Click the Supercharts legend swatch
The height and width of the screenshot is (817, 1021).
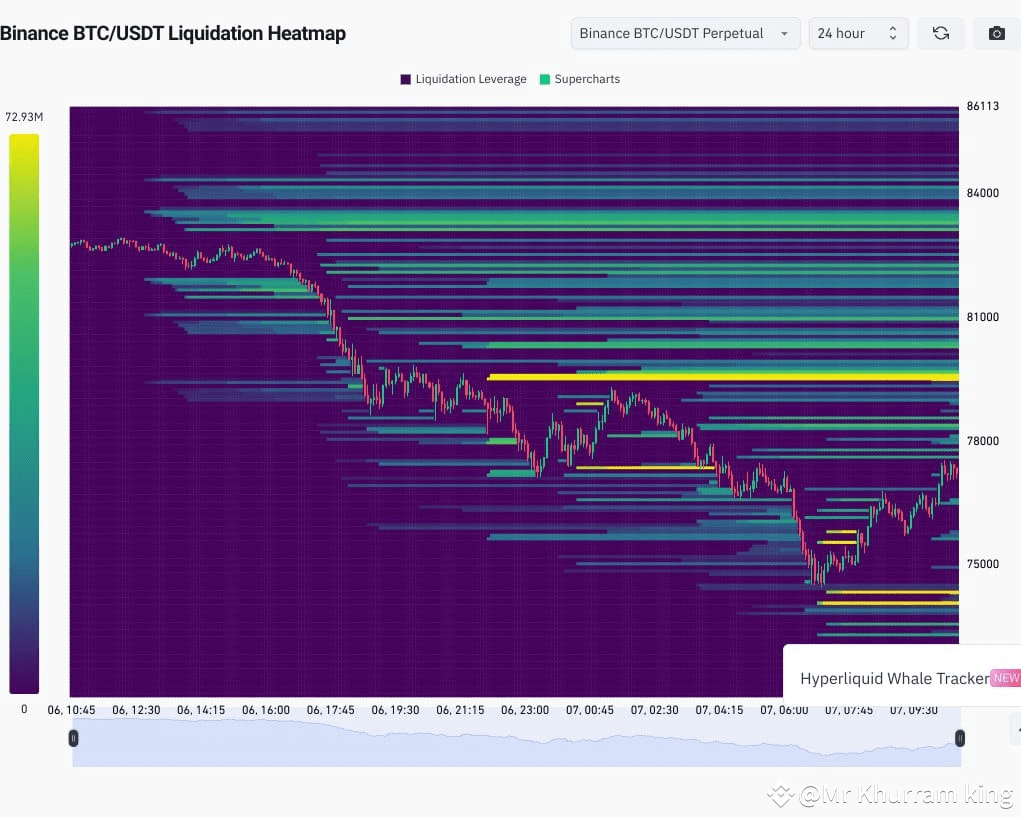[544, 79]
